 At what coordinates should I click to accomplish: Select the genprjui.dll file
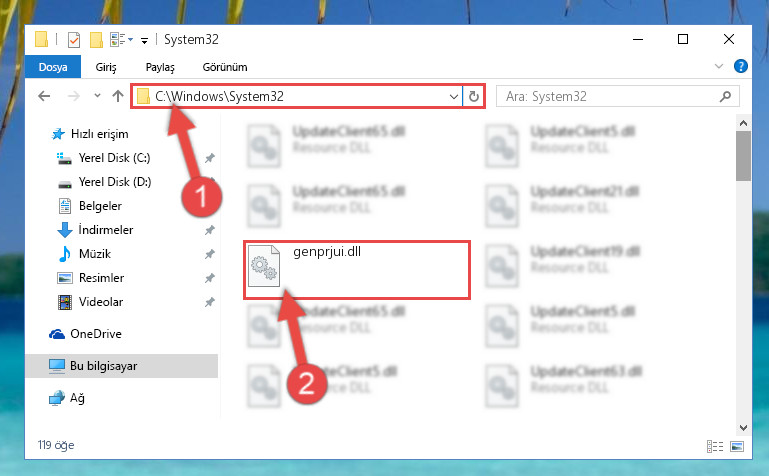(x=357, y=270)
